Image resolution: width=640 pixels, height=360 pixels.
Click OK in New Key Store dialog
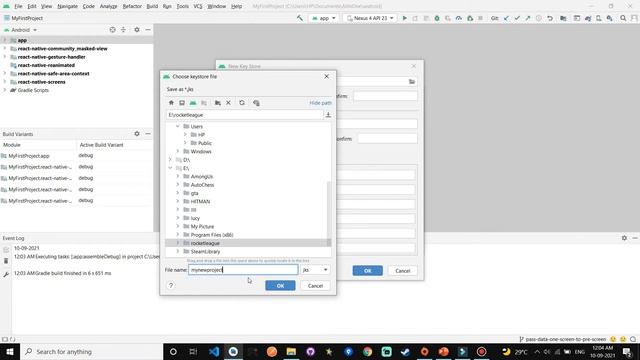point(368,271)
